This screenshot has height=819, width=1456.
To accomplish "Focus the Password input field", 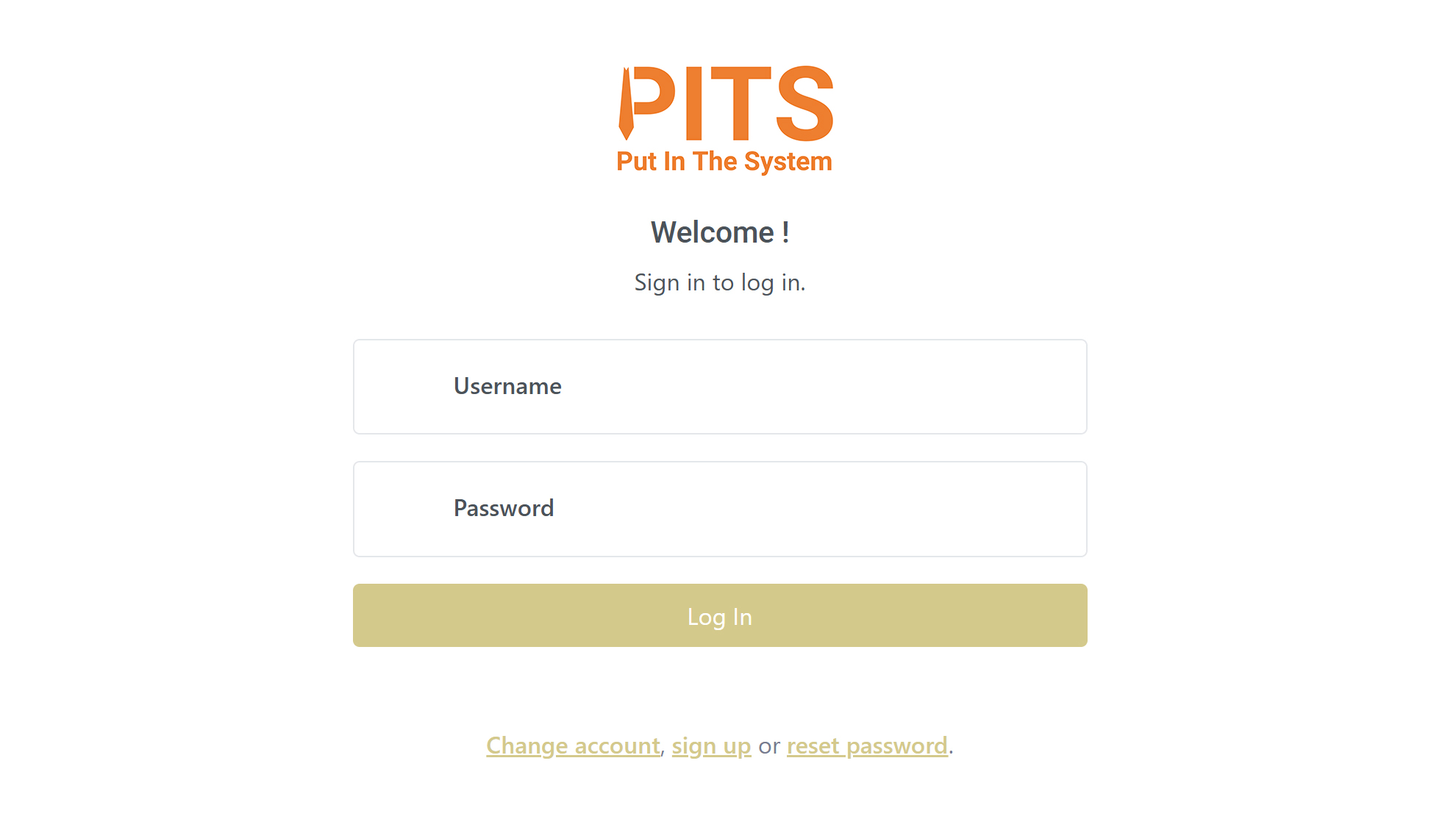I will [809, 509].
